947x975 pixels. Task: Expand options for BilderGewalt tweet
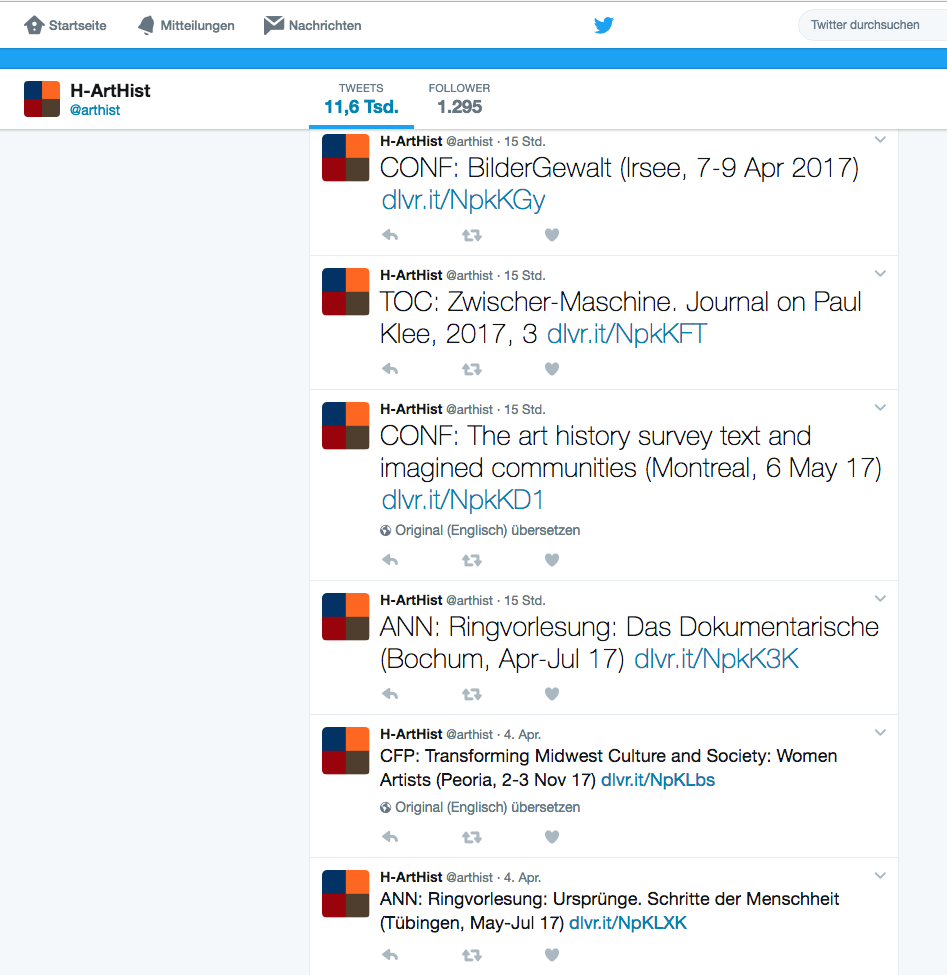coord(880,140)
